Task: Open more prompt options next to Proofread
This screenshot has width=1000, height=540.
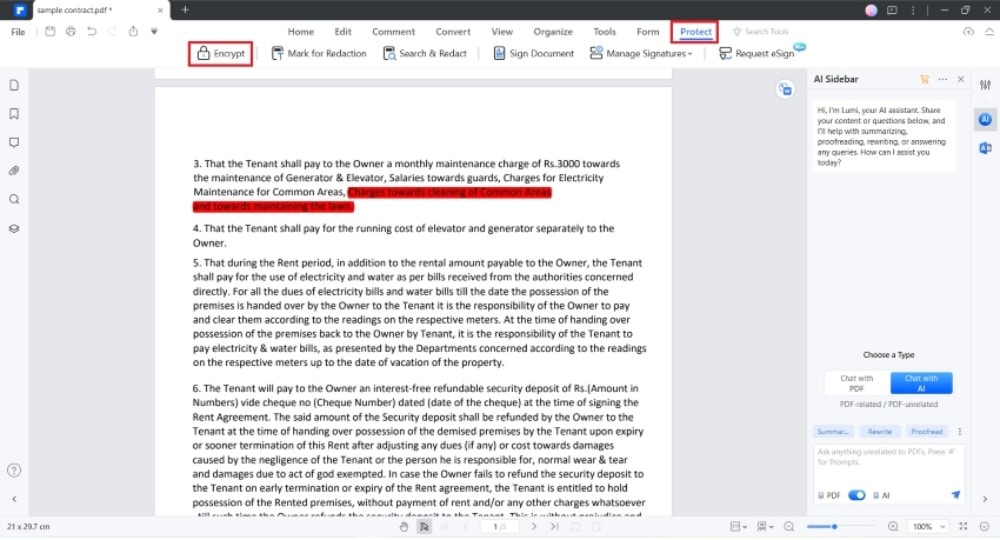Action: pyautogui.click(x=959, y=432)
